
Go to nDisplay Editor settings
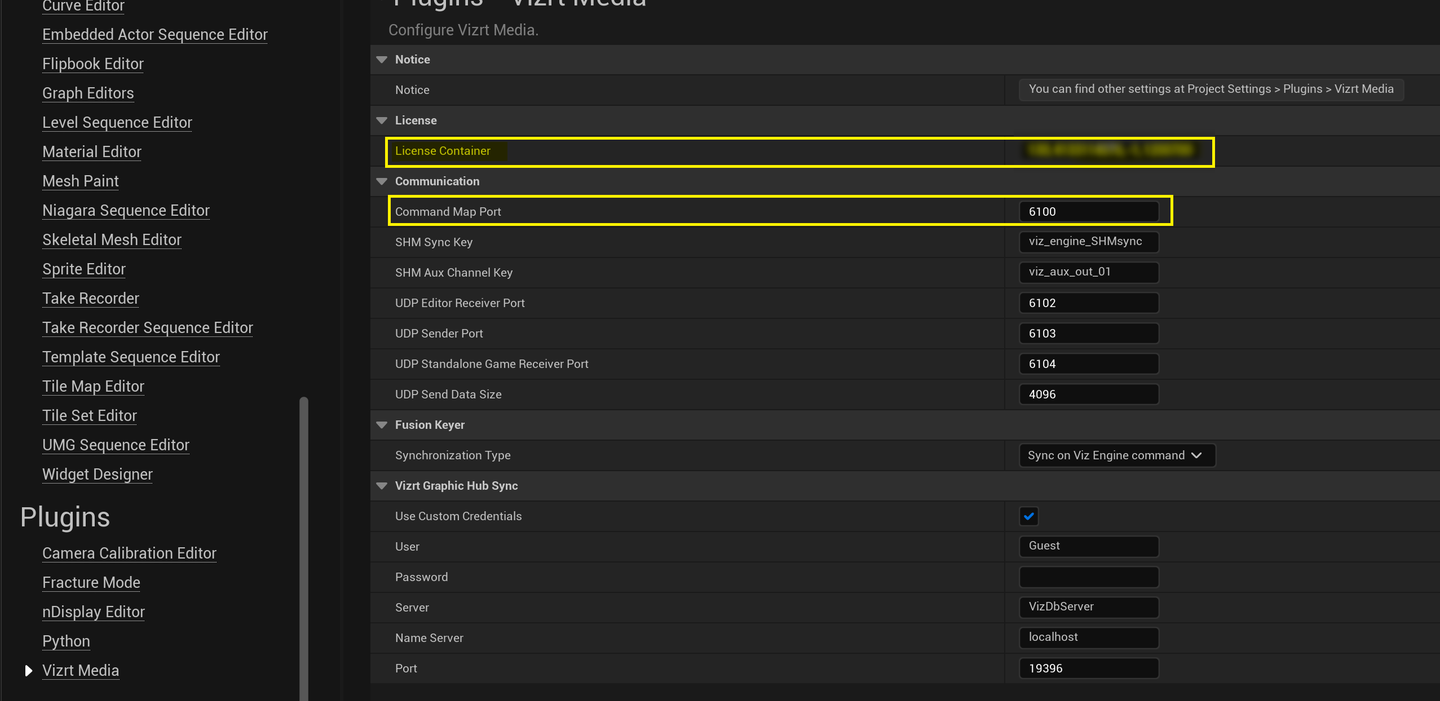(93, 612)
